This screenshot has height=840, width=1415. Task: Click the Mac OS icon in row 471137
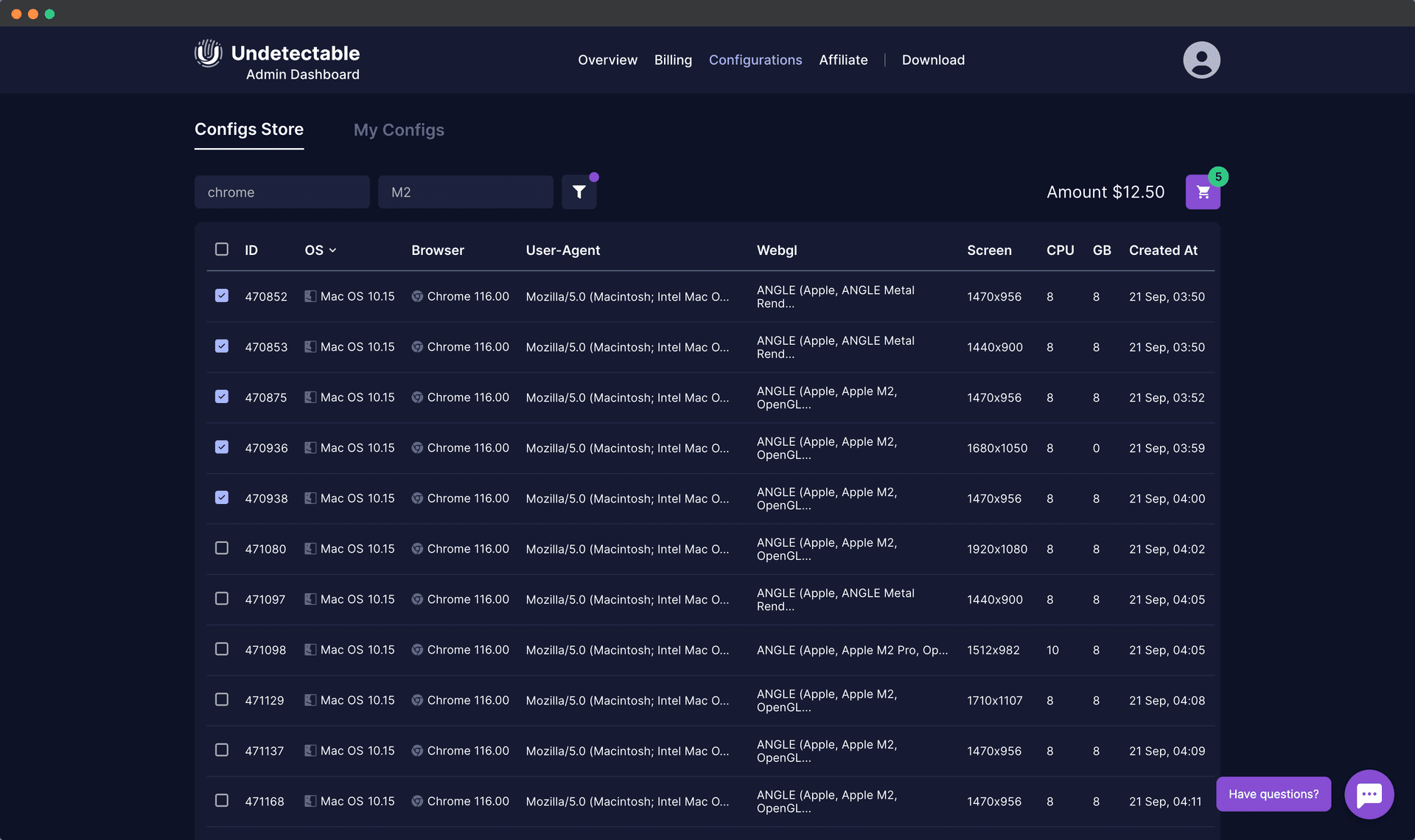coord(310,750)
